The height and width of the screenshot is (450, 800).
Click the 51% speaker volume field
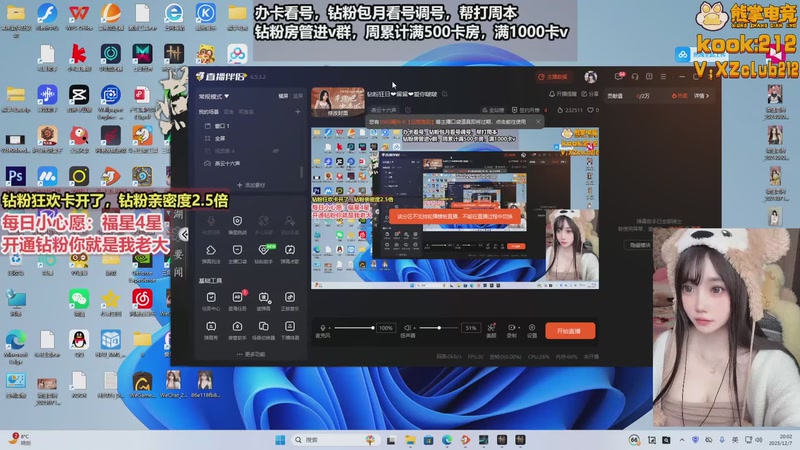tap(470, 328)
